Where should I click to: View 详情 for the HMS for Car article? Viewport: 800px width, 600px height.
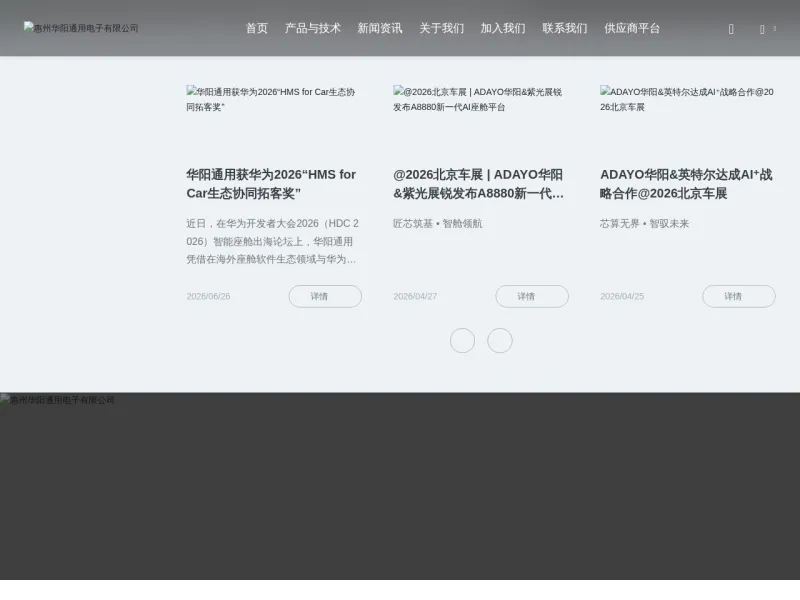325,296
